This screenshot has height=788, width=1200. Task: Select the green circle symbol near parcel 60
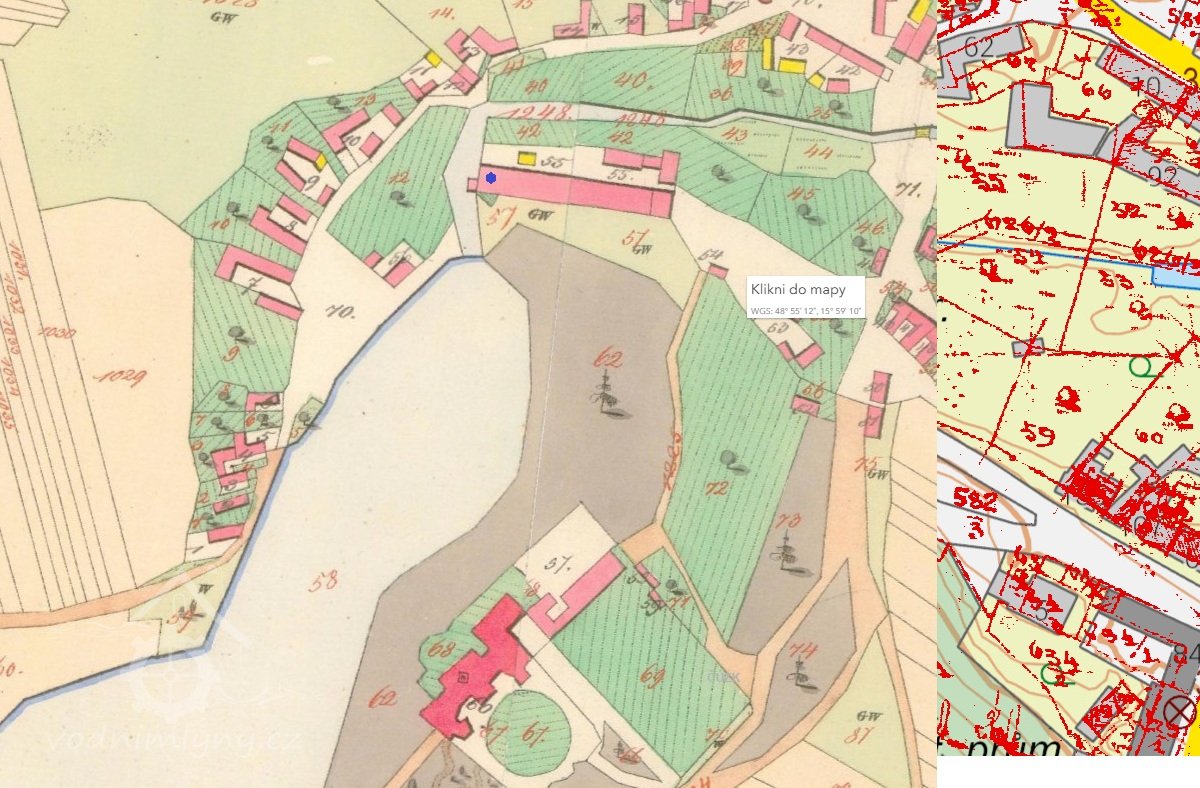[x=1139, y=366]
